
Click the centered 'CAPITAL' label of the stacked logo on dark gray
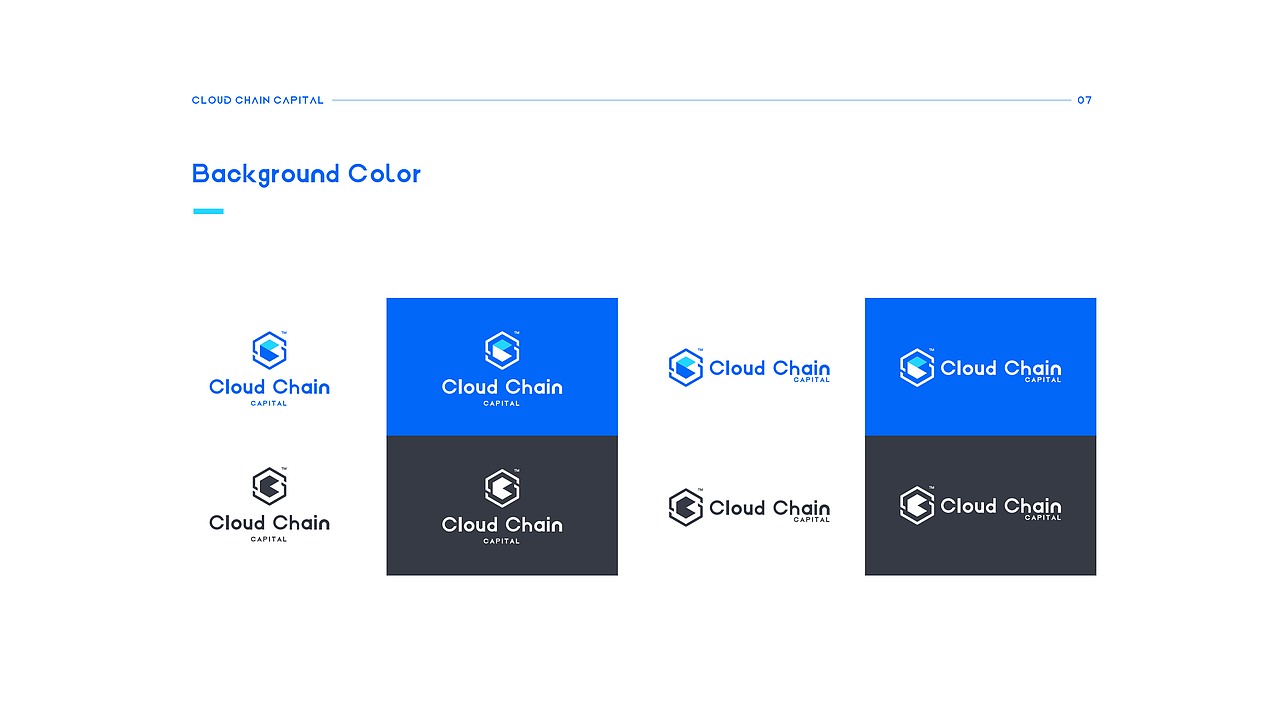502,541
